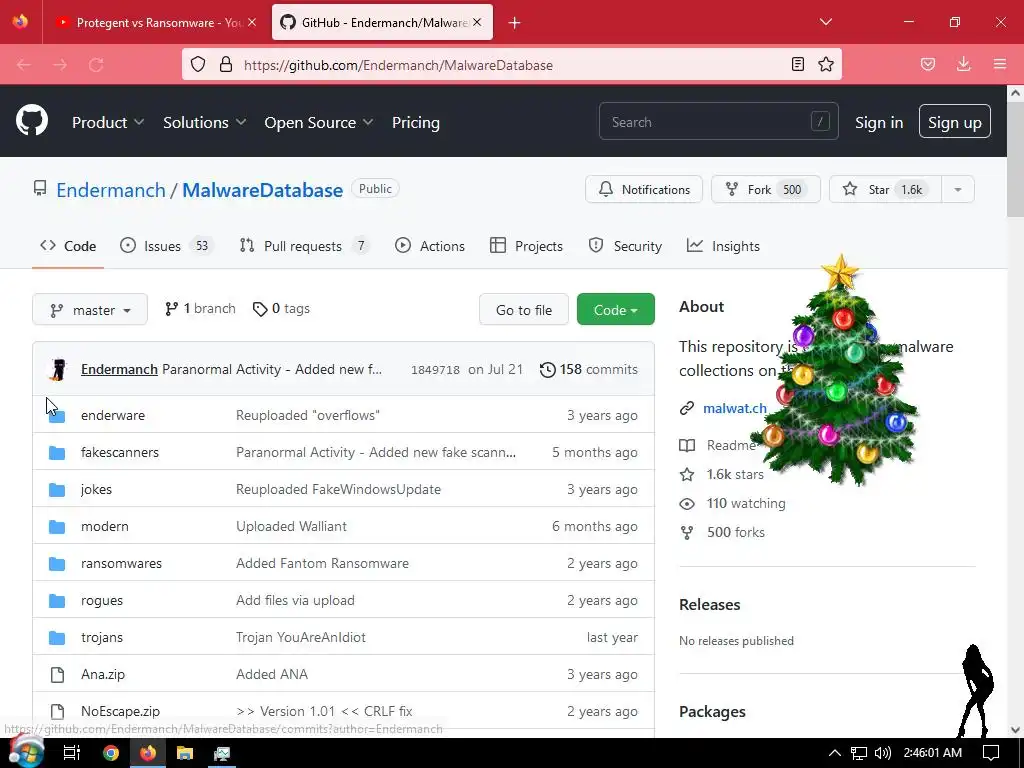The image size is (1024, 768).
Task: Open the Endermanch owner link
Action: coord(110,190)
